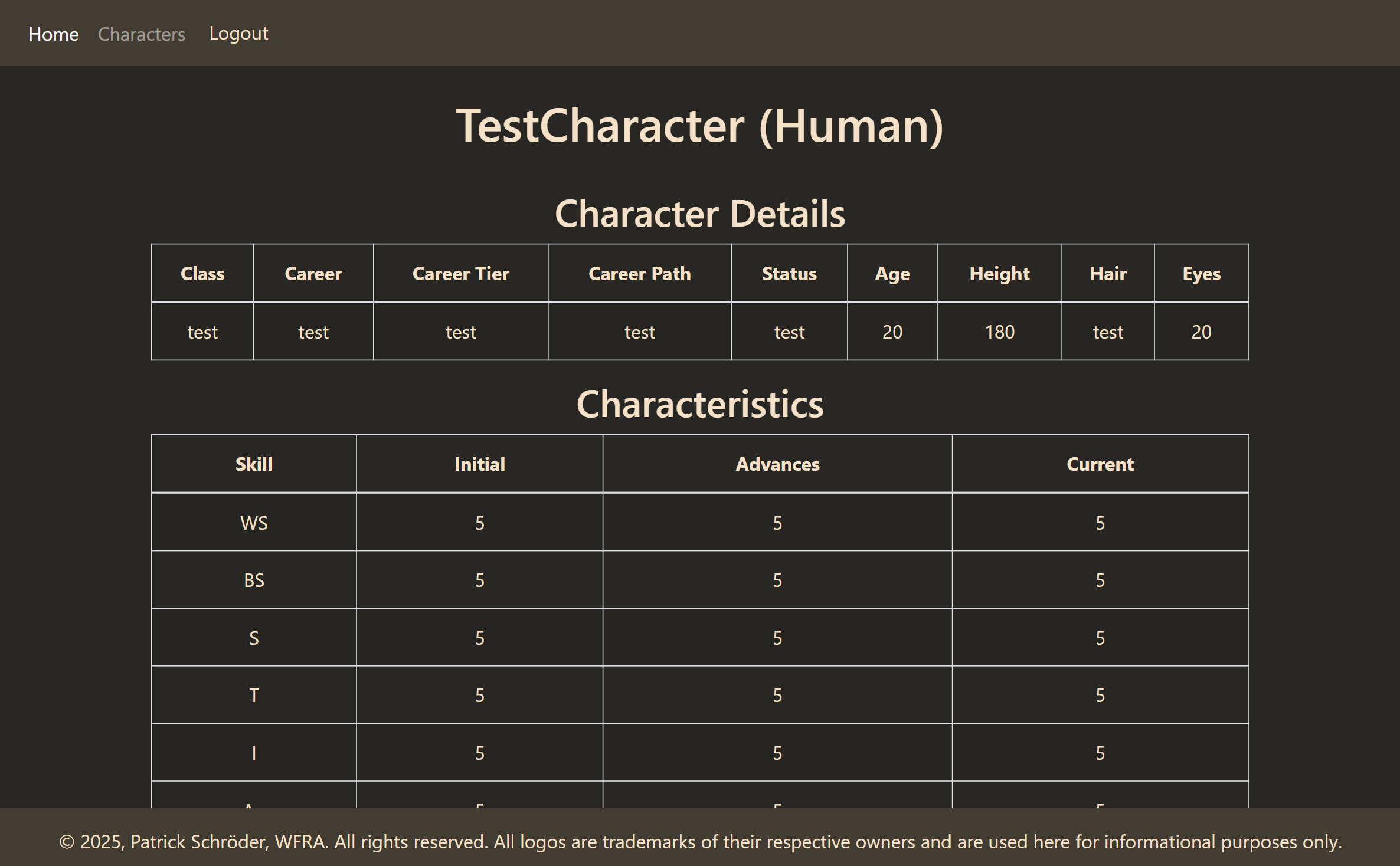Image resolution: width=1400 pixels, height=866 pixels.
Task: Click the Current value for I
Action: click(x=1100, y=753)
